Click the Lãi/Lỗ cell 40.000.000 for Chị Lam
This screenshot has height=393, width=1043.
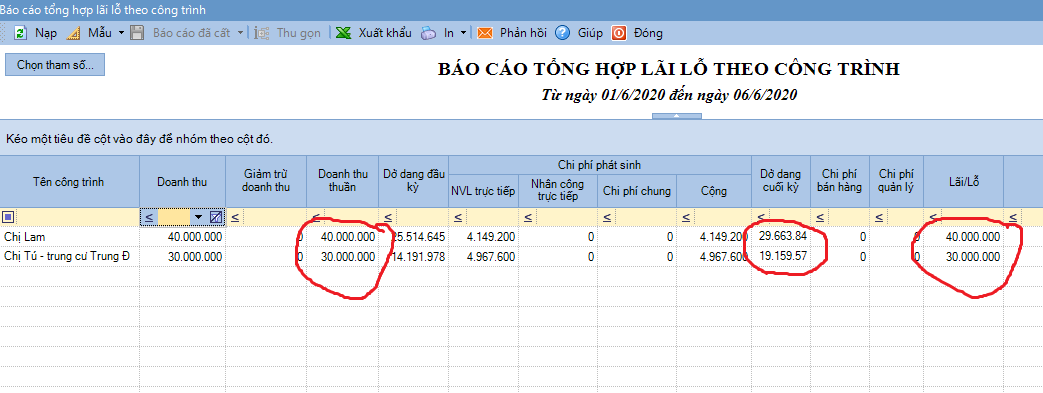(x=963, y=237)
